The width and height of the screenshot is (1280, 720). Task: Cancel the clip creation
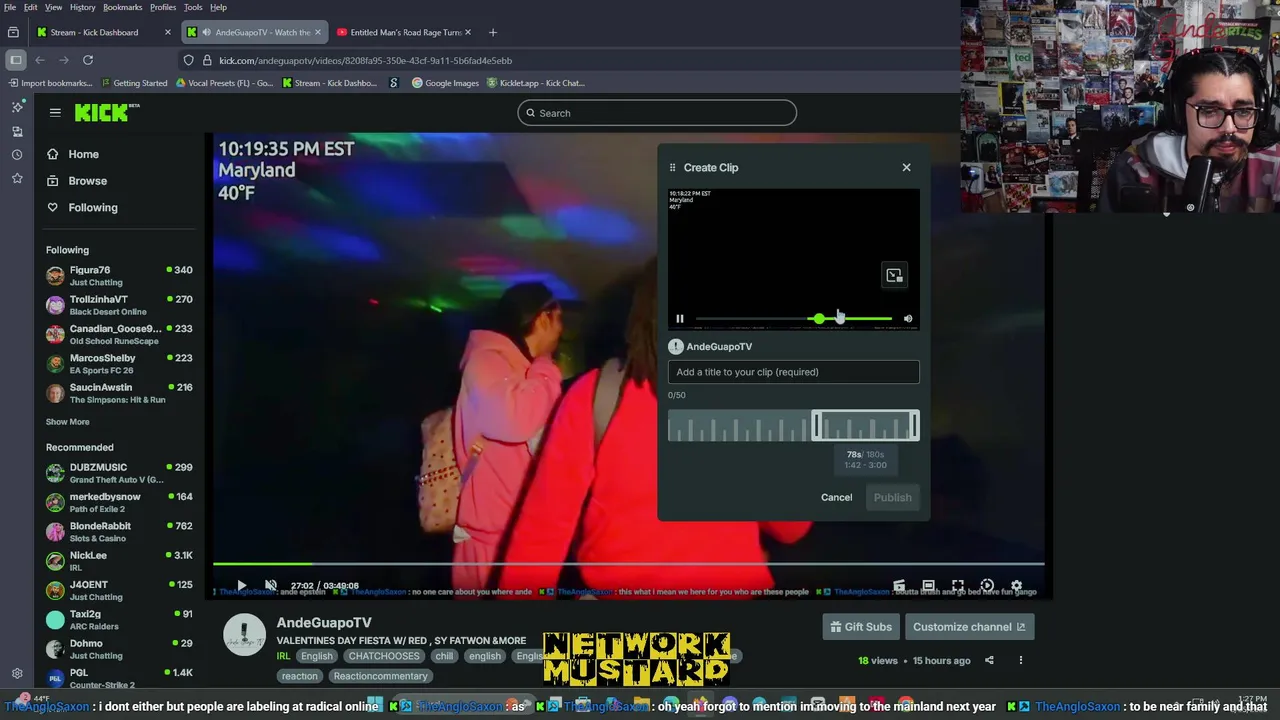pyautogui.click(x=836, y=497)
